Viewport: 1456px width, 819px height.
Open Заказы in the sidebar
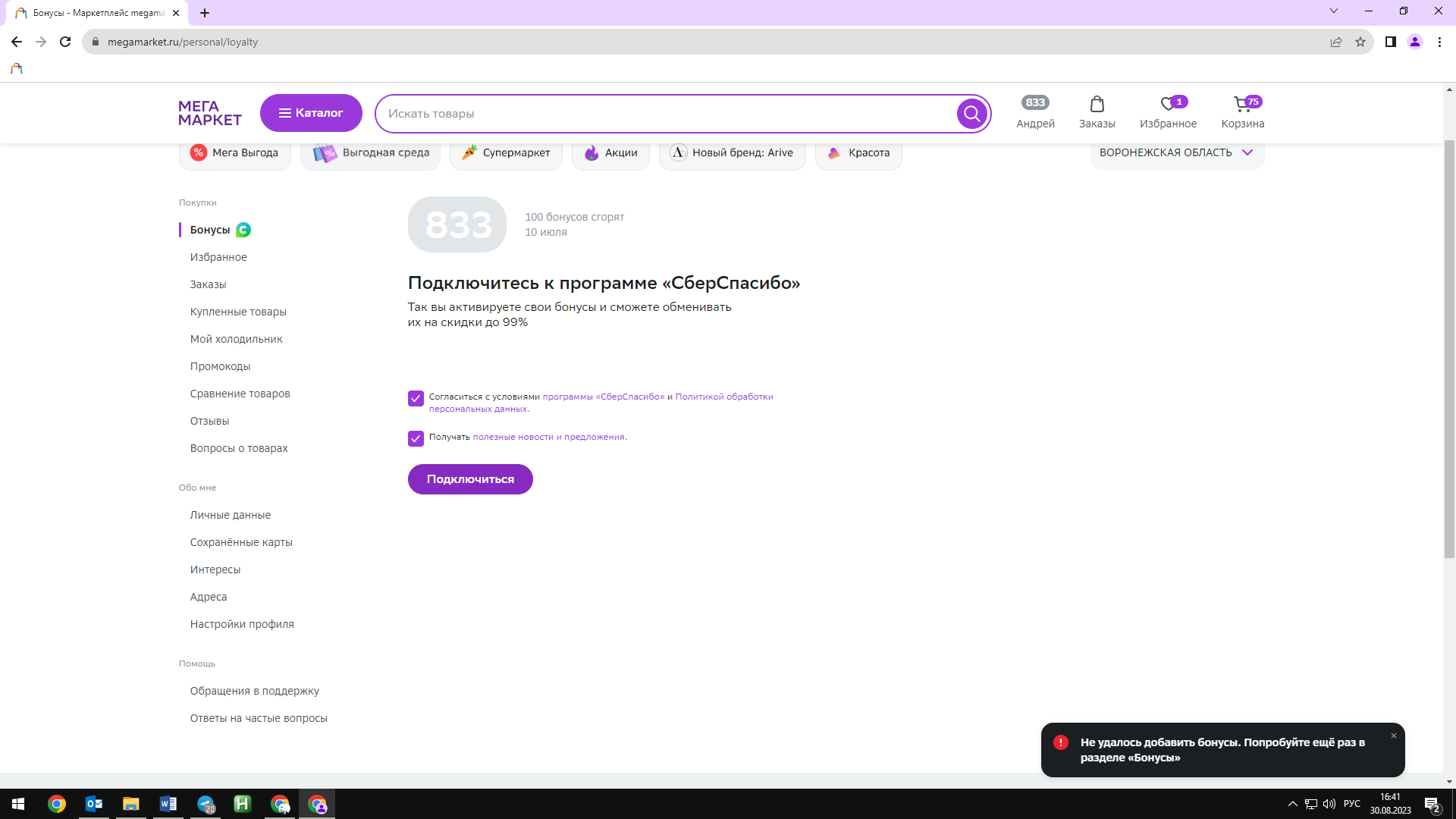208,284
